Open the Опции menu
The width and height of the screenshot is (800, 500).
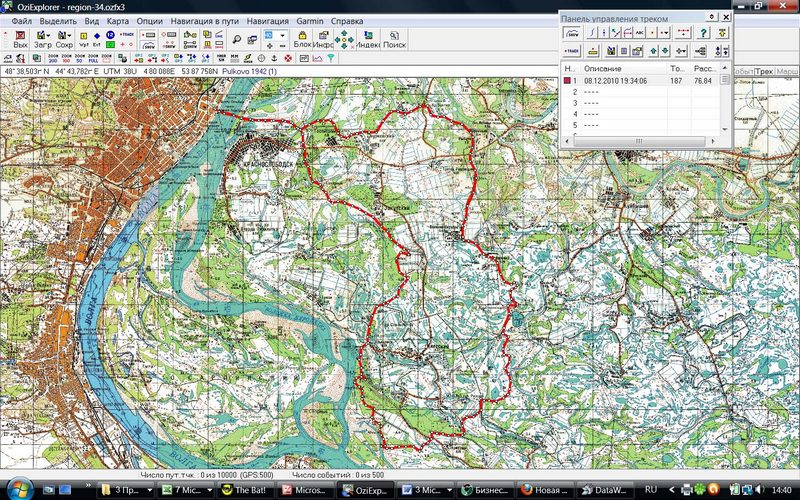[149, 21]
